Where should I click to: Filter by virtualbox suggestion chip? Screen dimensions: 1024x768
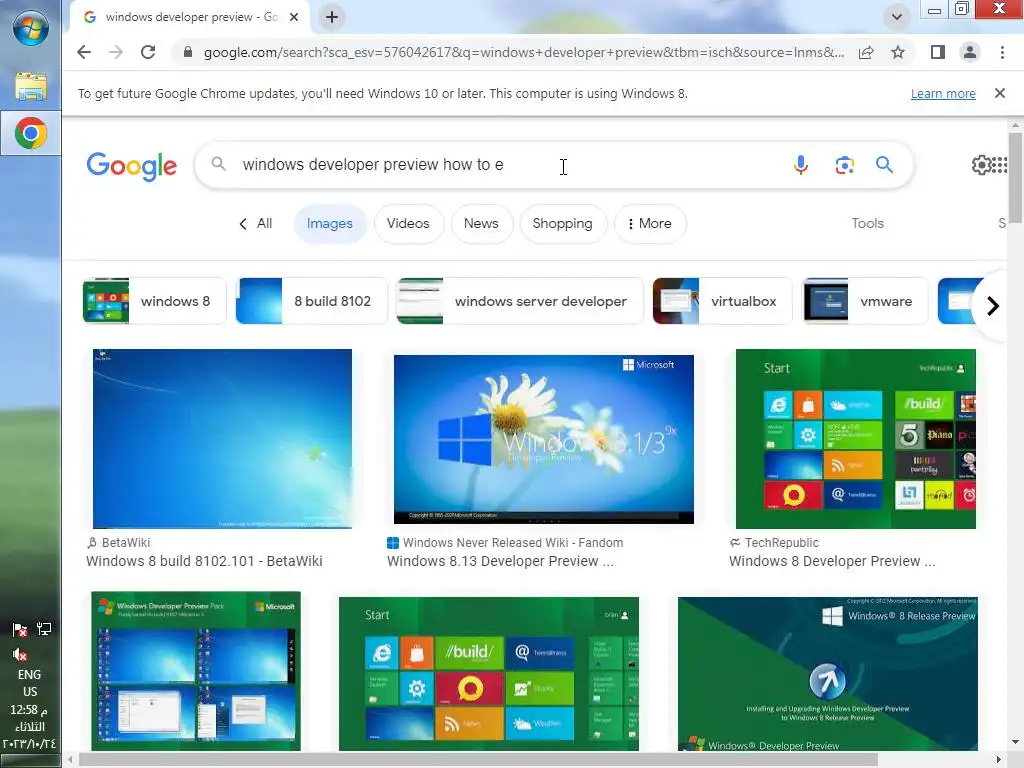(x=722, y=301)
